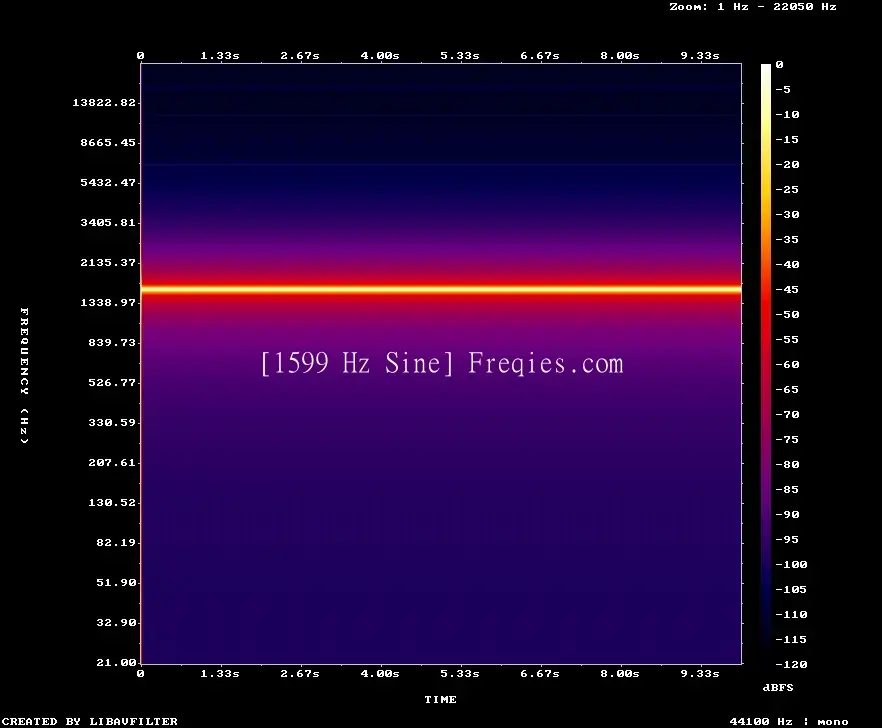
Task: Click the "8665.45" frequency axis label
Action: [x=108, y=142]
